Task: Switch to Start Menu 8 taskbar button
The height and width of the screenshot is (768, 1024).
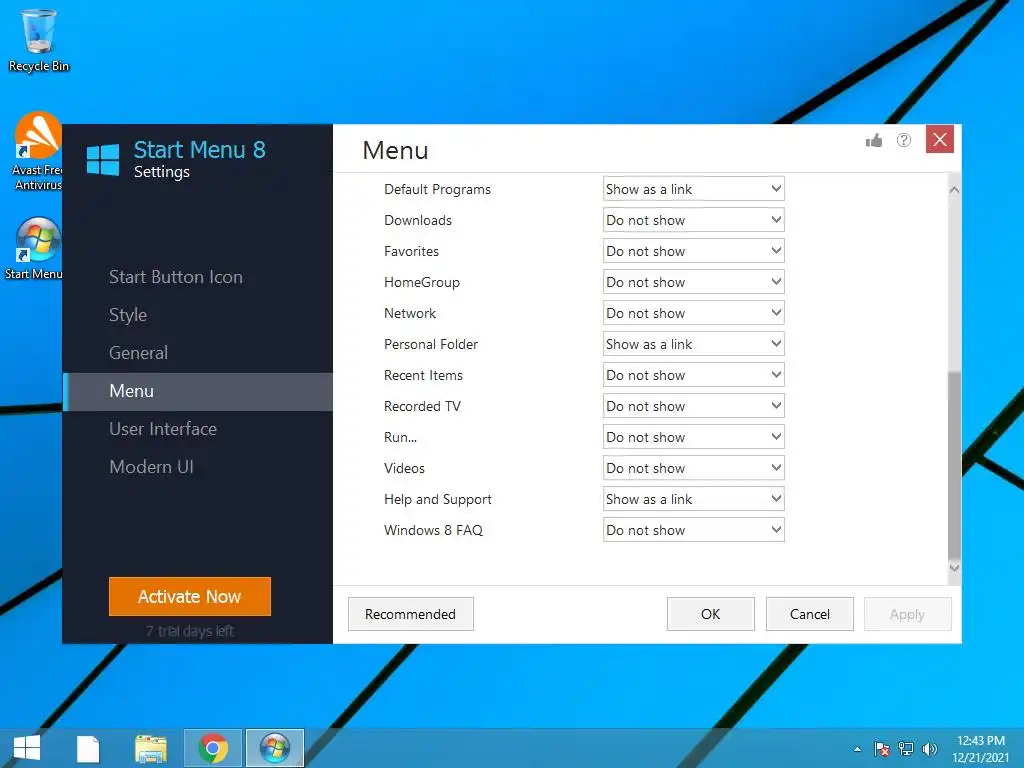Action: (x=275, y=748)
